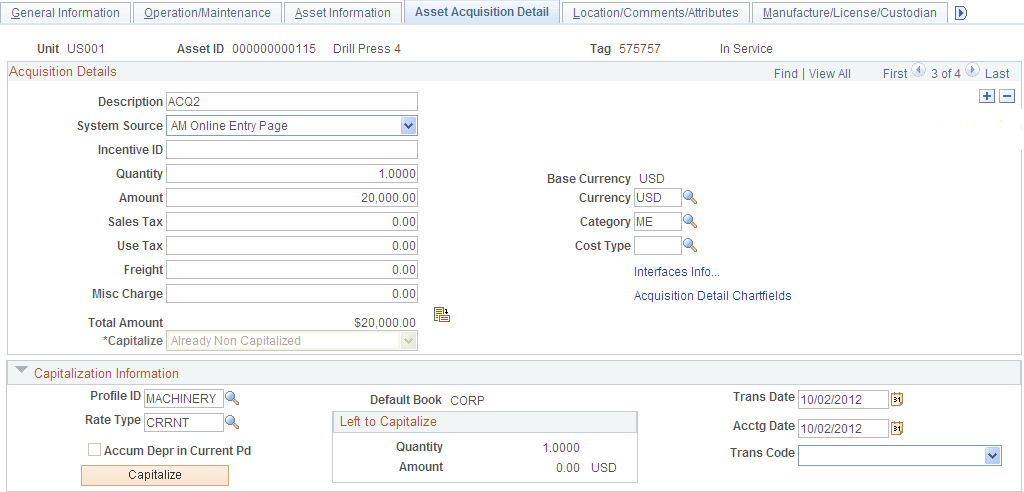The height and width of the screenshot is (492, 1024).
Task: Show more tabs with the arrow icon
Action: coord(961,13)
